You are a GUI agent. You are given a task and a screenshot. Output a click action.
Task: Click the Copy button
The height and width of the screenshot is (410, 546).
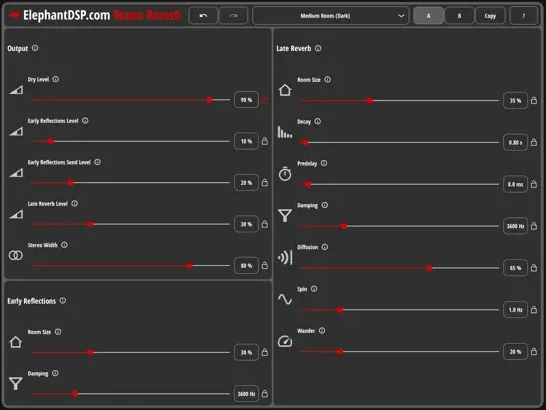(490, 16)
